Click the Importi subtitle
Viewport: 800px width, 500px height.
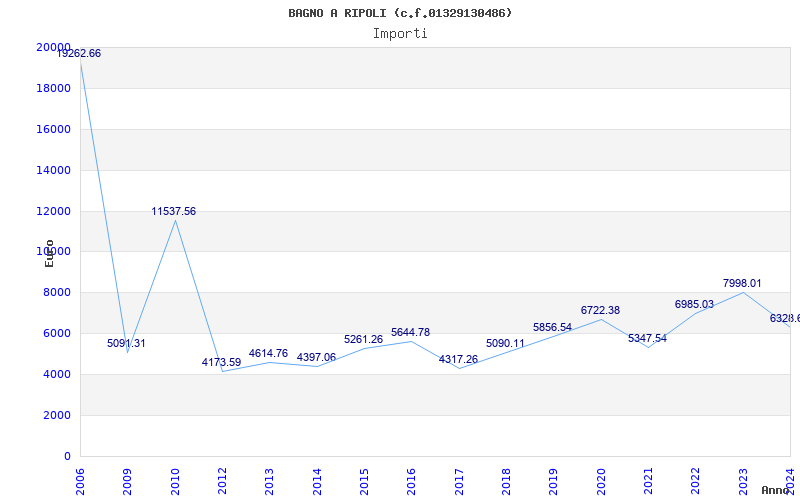pyautogui.click(x=400, y=33)
